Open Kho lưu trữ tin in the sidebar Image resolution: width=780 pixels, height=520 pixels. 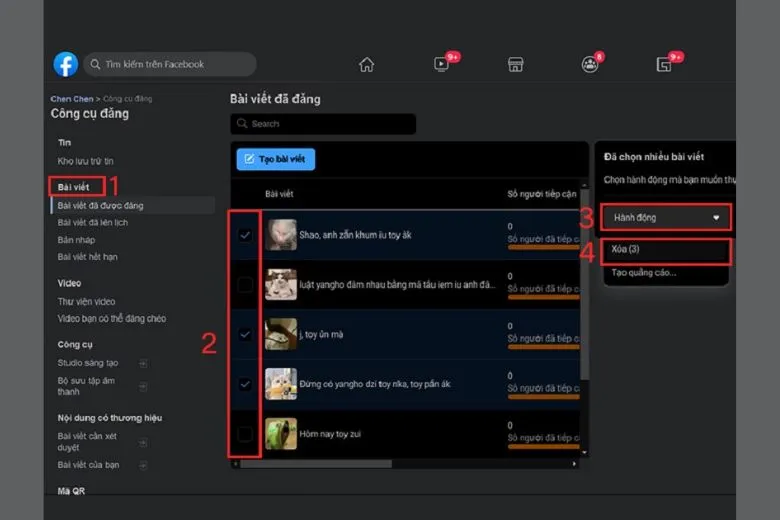(85, 161)
